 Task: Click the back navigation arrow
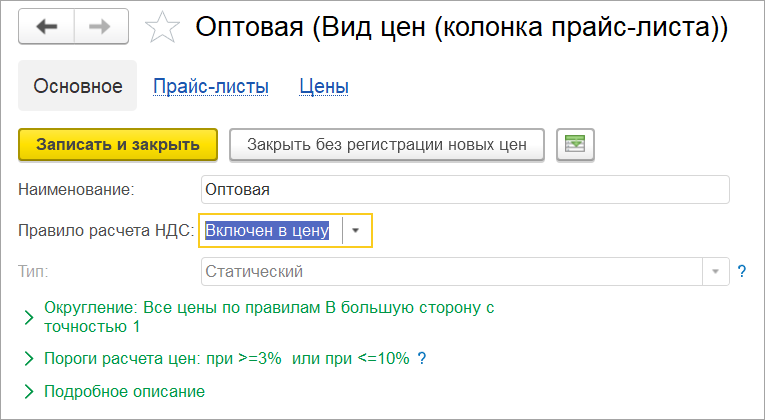tap(47, 28)
